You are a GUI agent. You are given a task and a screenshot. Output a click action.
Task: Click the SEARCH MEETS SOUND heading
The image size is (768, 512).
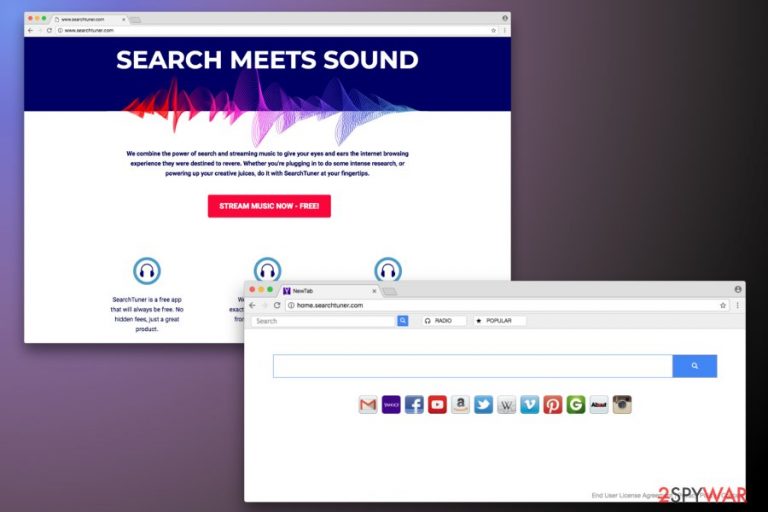point(267,60)
